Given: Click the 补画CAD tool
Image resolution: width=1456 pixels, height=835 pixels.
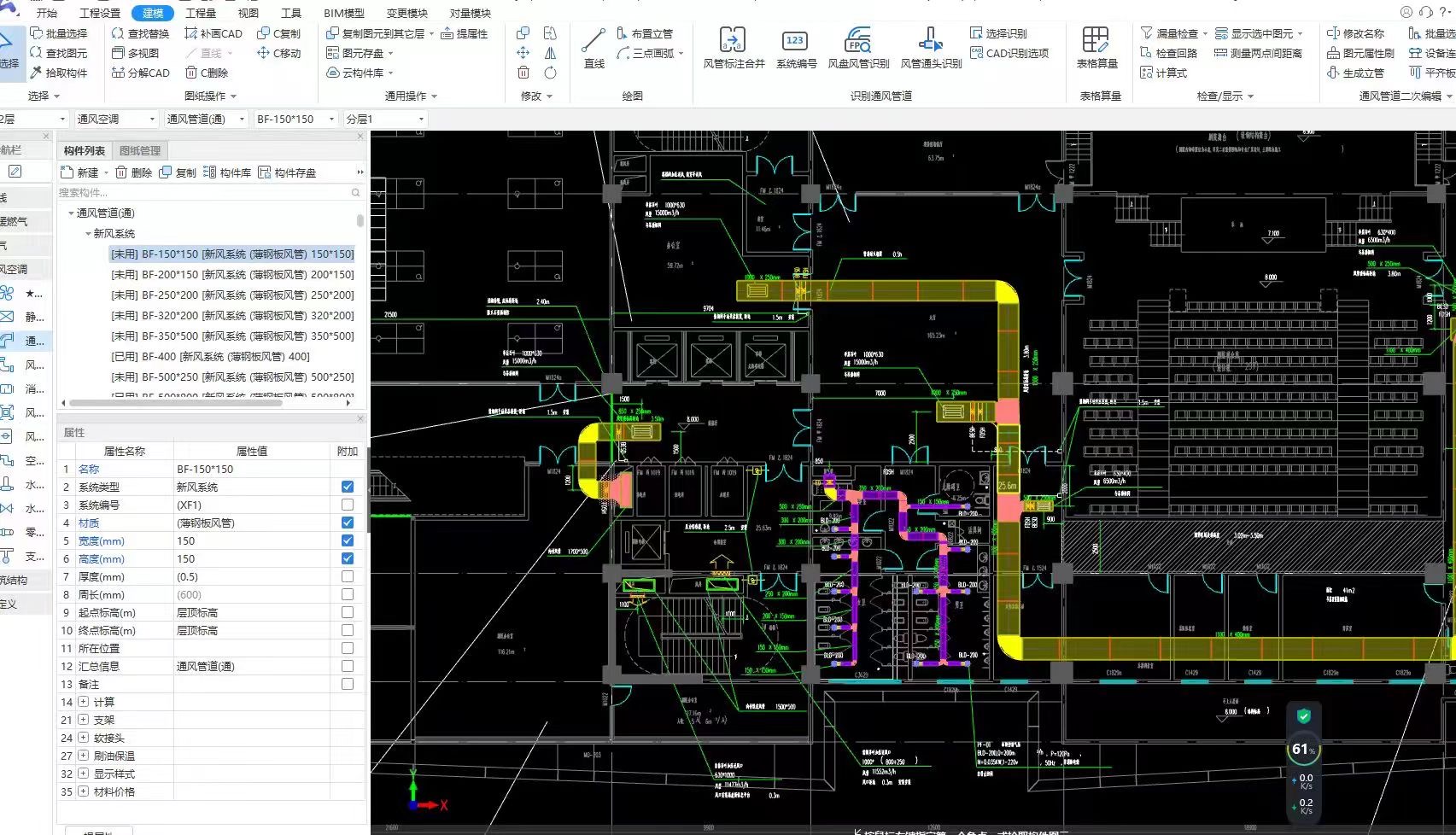Looking at the screenshot, I should click(213, 33).
